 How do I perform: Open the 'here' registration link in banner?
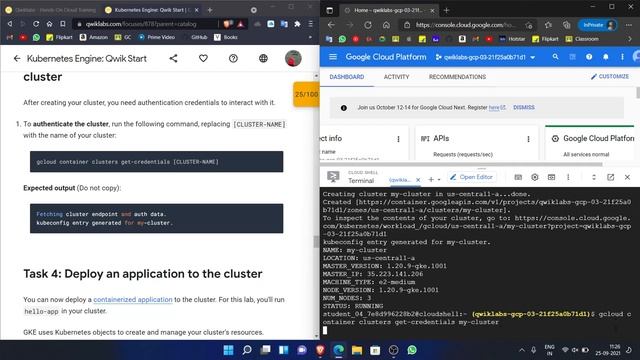coord(494,107)
